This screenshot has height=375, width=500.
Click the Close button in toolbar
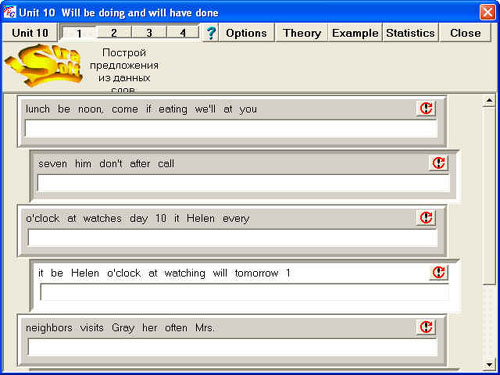click(465, 33)
